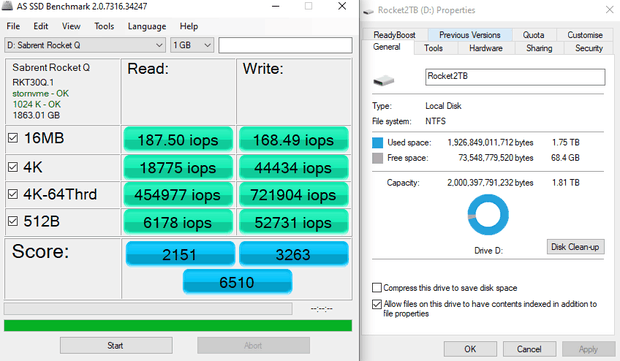The width and height of the screenshot is (620, 361).
Task: Switch to the Customise tab
Action: click(x=585, y=35)
